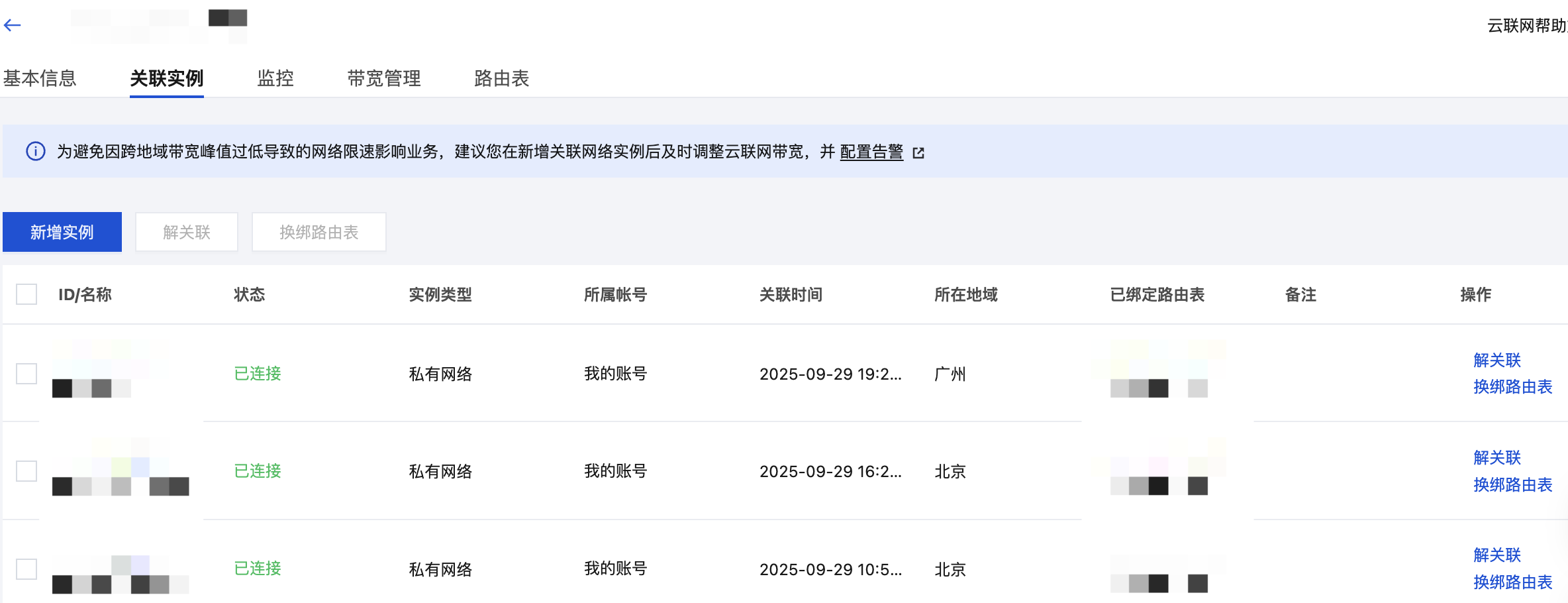Check the 16:2 Beijing row checkbox
This screenshot has height=603, width=1568.
pos(26,471)
